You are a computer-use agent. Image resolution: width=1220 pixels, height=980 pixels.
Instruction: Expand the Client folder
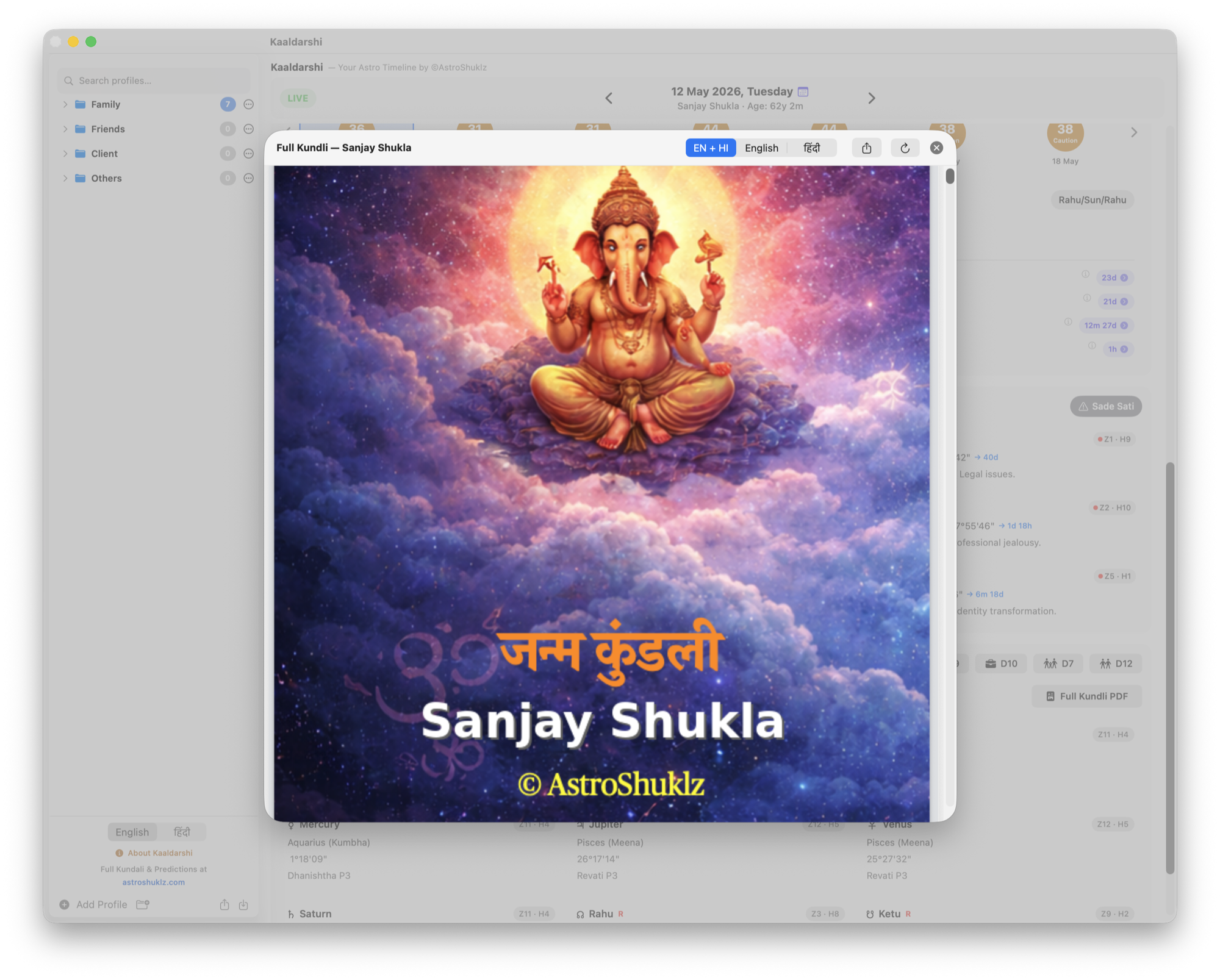click(x=65, y=154)
